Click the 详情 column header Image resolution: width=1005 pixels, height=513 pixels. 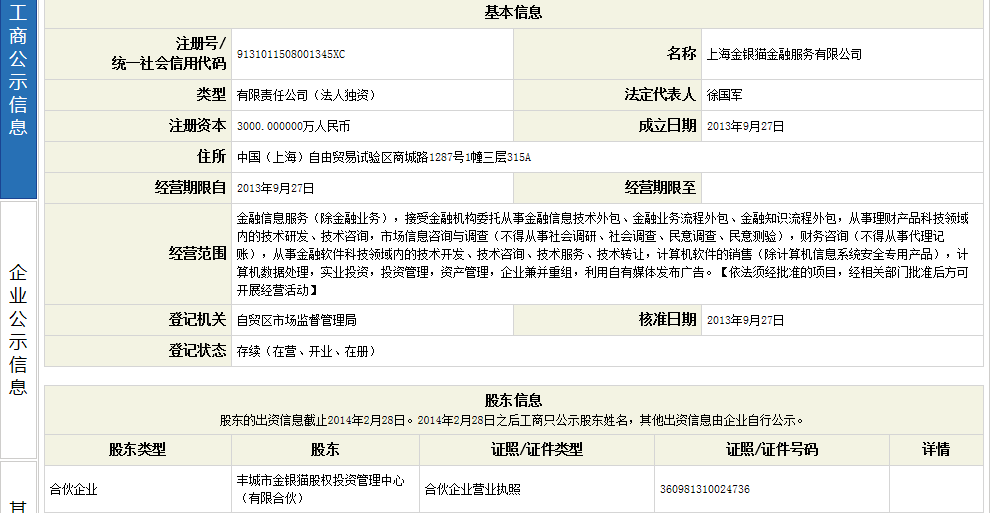[x=936, y=450]
